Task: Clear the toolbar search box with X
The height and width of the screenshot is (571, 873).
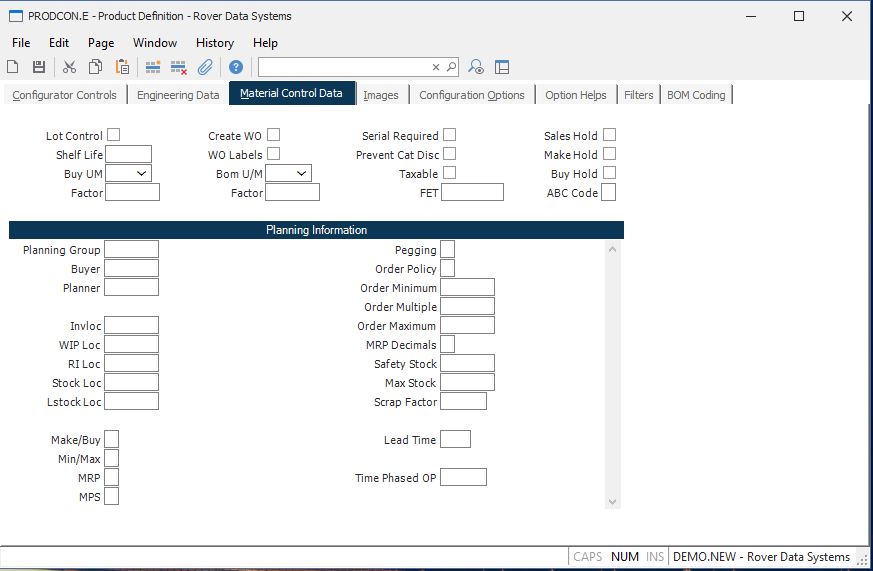Action: [436, 67]
